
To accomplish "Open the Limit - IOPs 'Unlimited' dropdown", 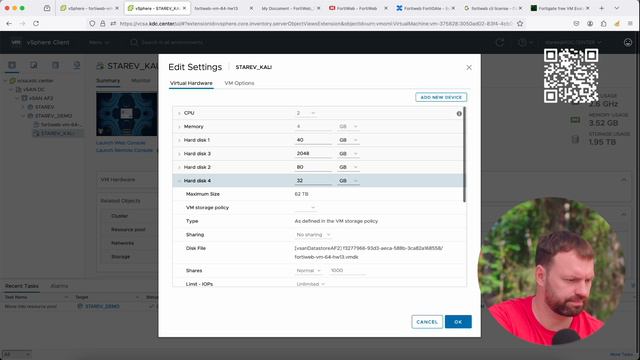I will [x=310, y=284].
